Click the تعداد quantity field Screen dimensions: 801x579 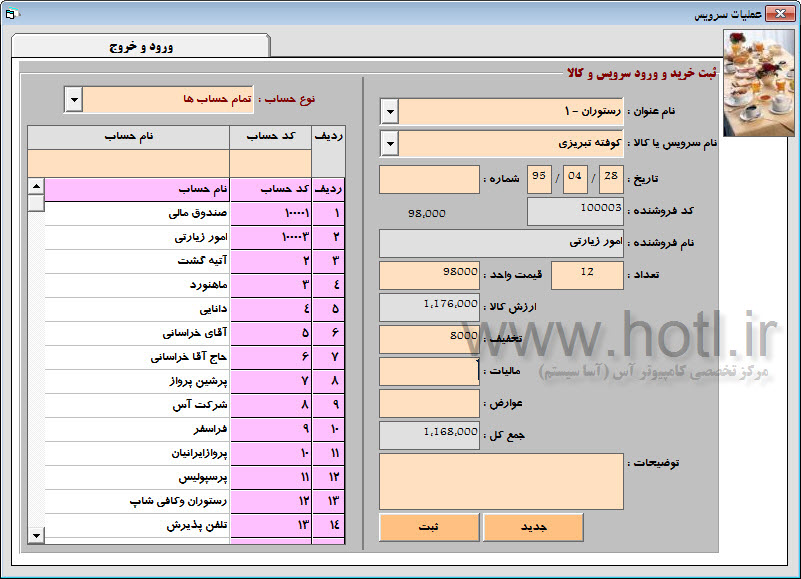tap(586, 274)
